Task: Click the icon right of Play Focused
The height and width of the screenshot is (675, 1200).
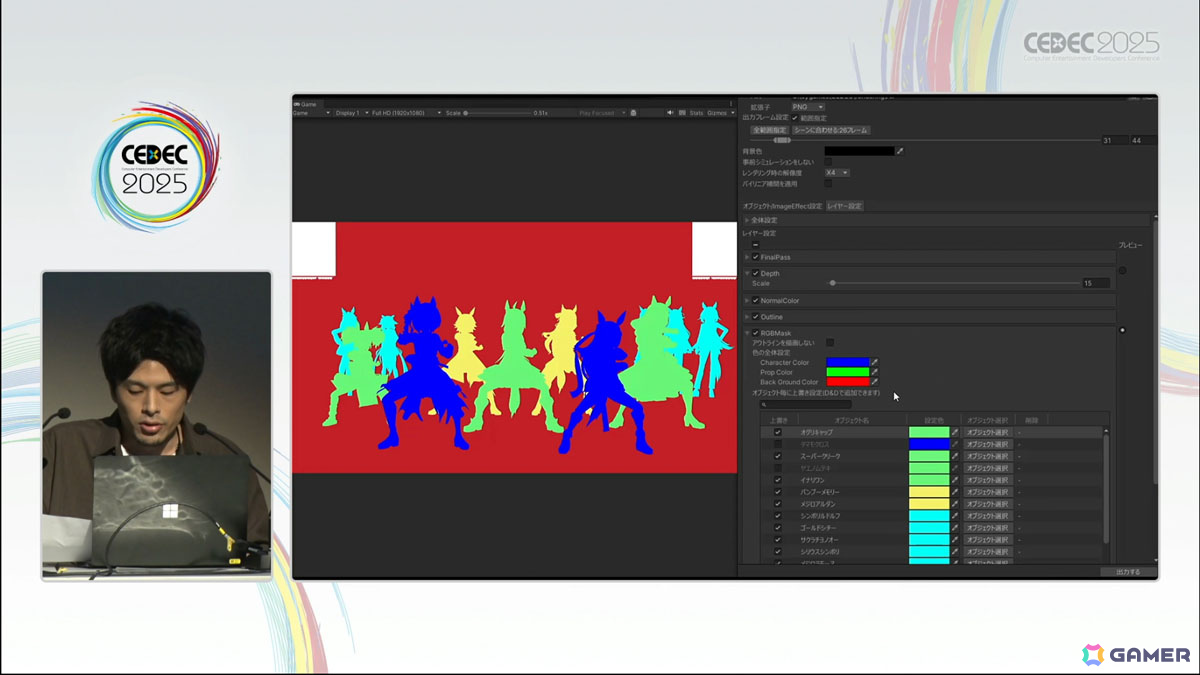Action: (633, 113)
